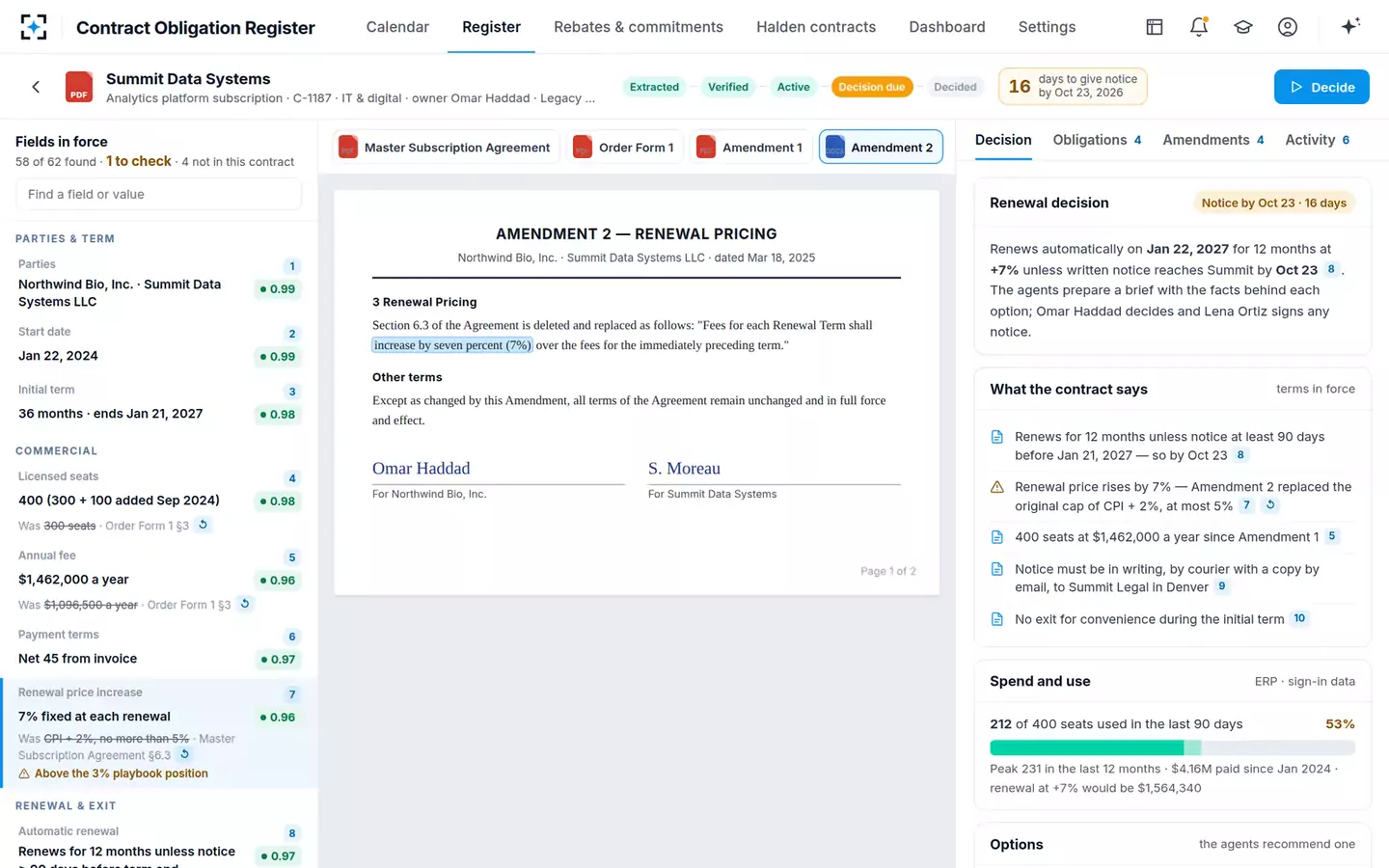The height and width of the screenshot is (868, 1389).
Task: Click the blue Decide button
Action: pyautogui.click(x=1321, y=87)
